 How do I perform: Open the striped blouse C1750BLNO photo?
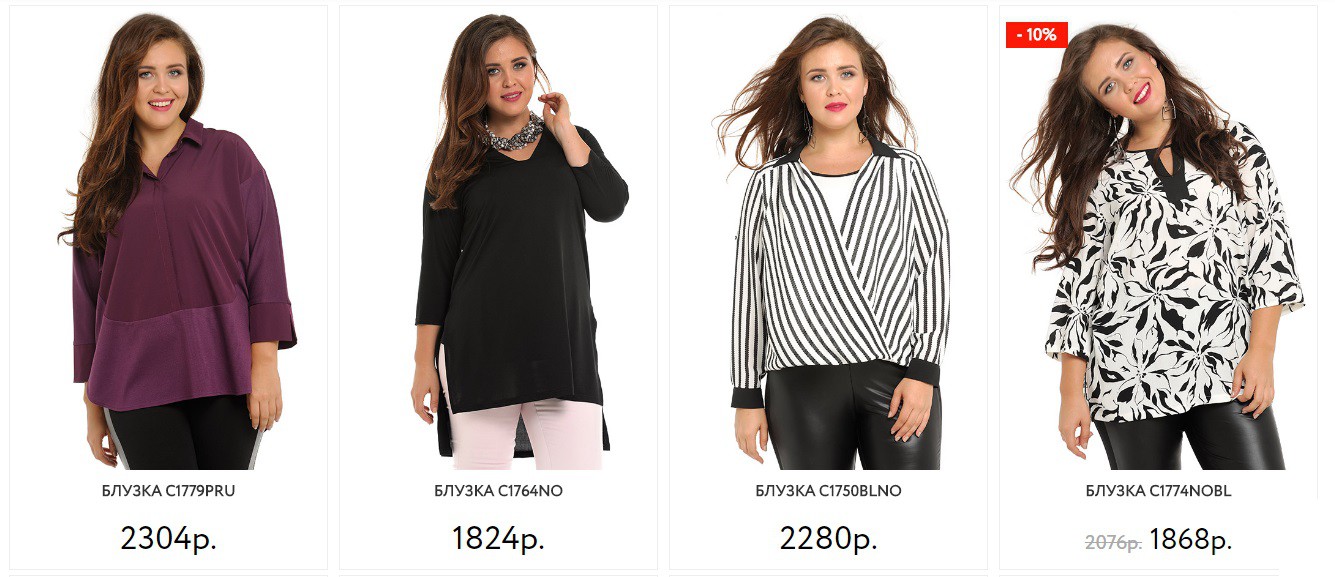click(x=828, y=241)
